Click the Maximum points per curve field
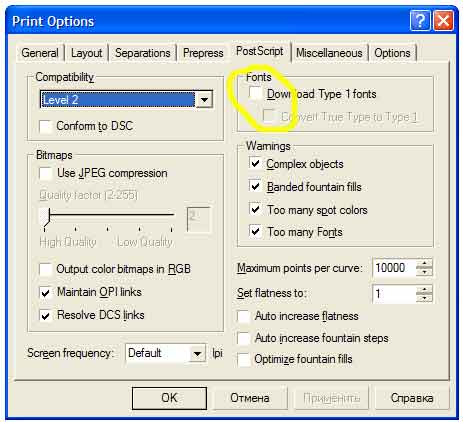The image size is (463, 422). pos(394,267)
